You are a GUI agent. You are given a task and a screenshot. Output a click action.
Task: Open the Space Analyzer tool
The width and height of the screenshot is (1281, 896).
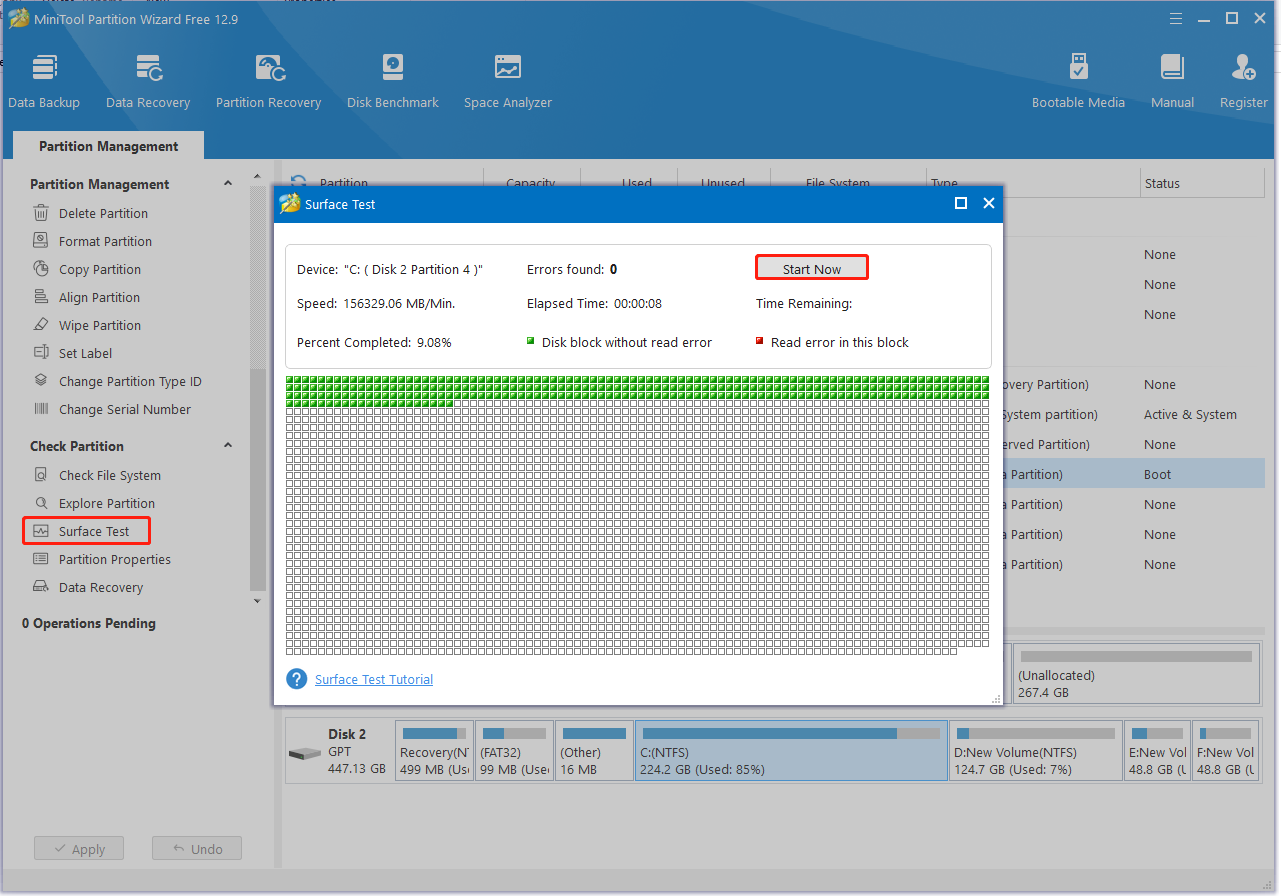coord(508,81)
